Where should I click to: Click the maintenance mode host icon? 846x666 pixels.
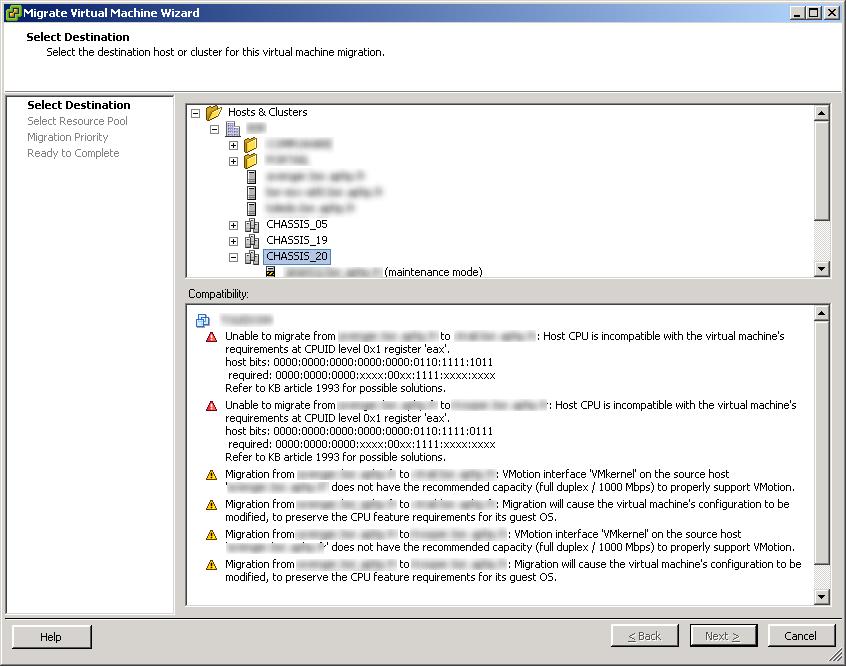pos(270,272)
